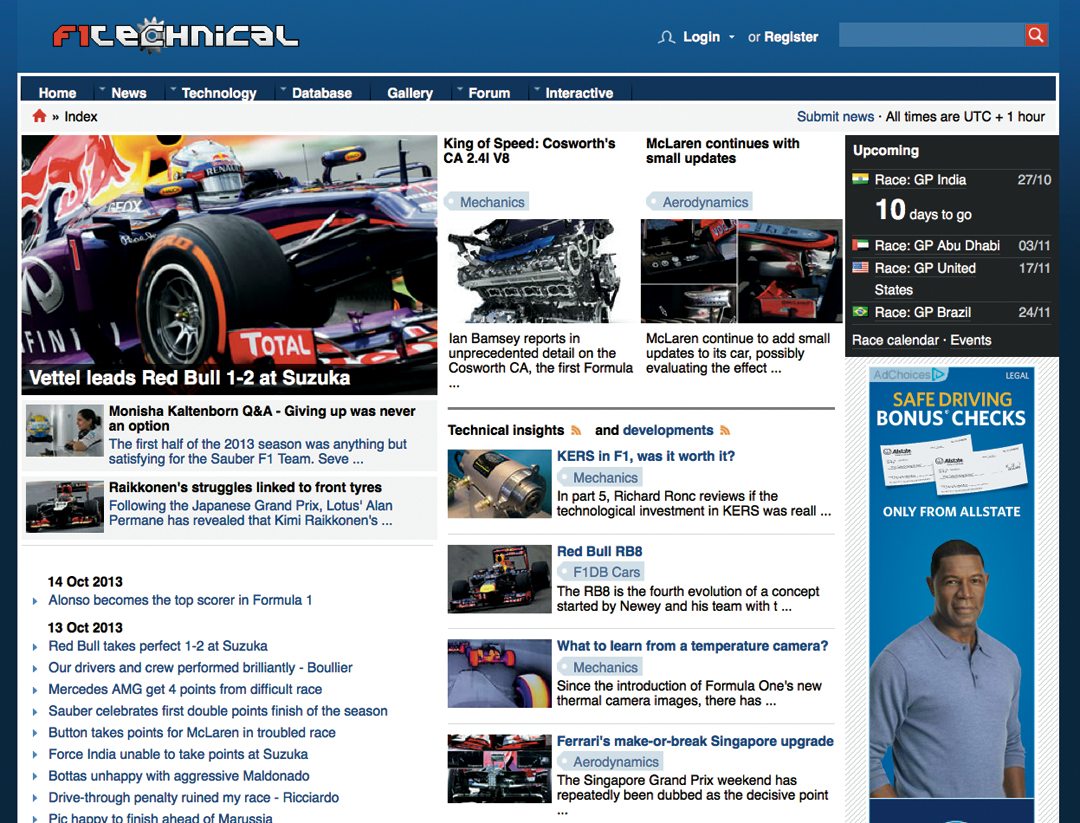Click the Submit news link

click(835, 116)
